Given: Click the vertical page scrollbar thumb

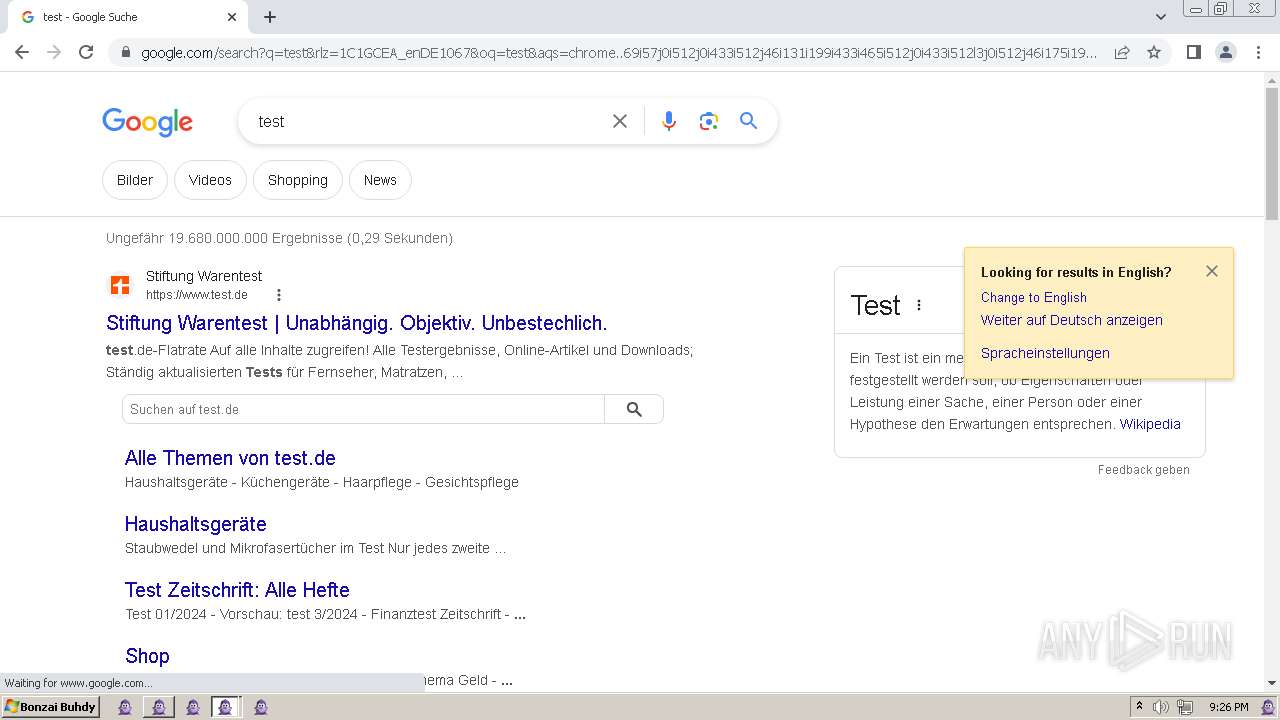Looking at the screenshot, I should click(x=1272, y=155).
